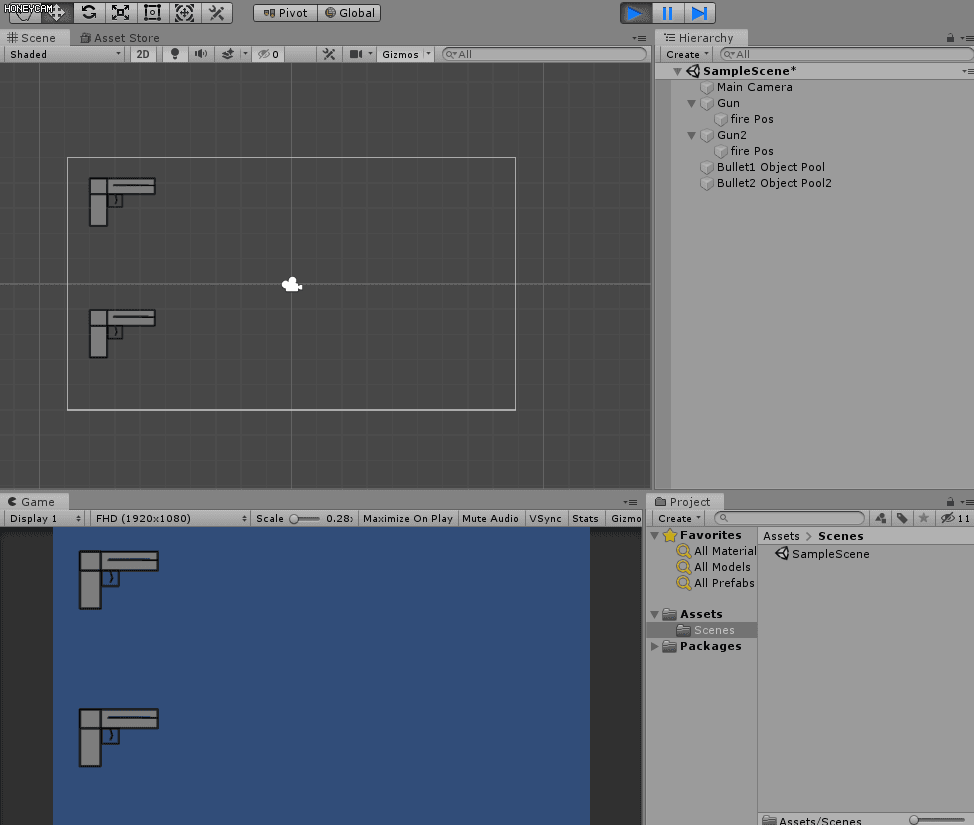Open the Project tab
This screenshot has height=825, width=974.
(683, 501)
